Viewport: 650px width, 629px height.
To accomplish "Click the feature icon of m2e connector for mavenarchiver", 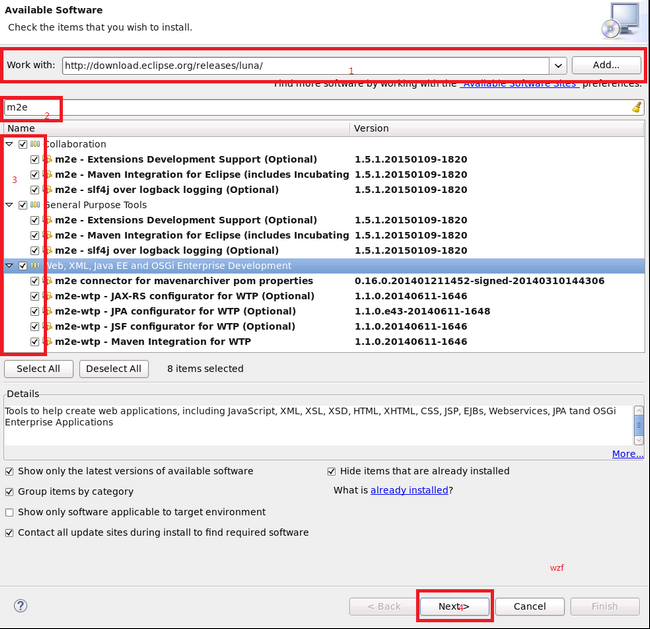I will [x=48, y=281].
